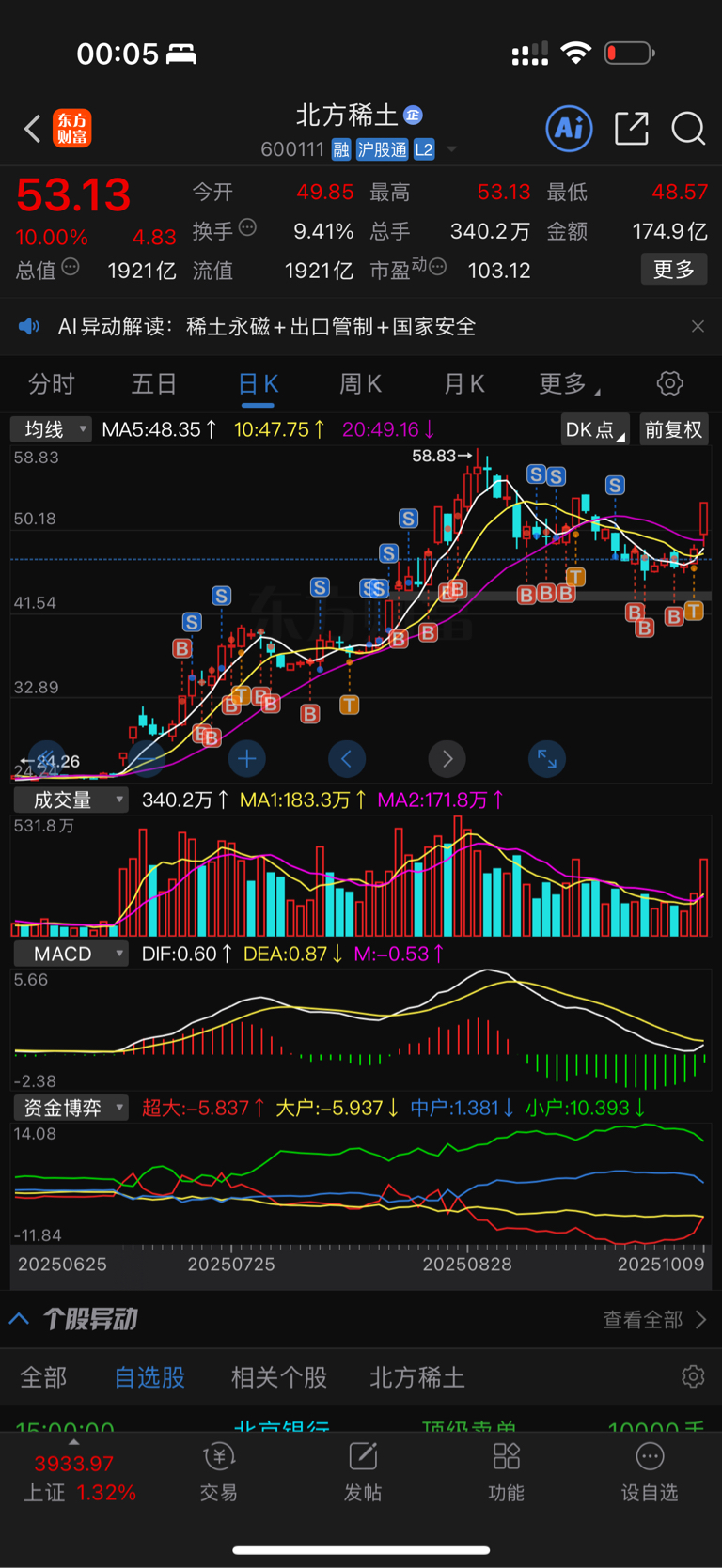The height and width of the screenshot is (1568, 722).
Task: Zoom out chart with minus button
Action: [x=147, y=758]
